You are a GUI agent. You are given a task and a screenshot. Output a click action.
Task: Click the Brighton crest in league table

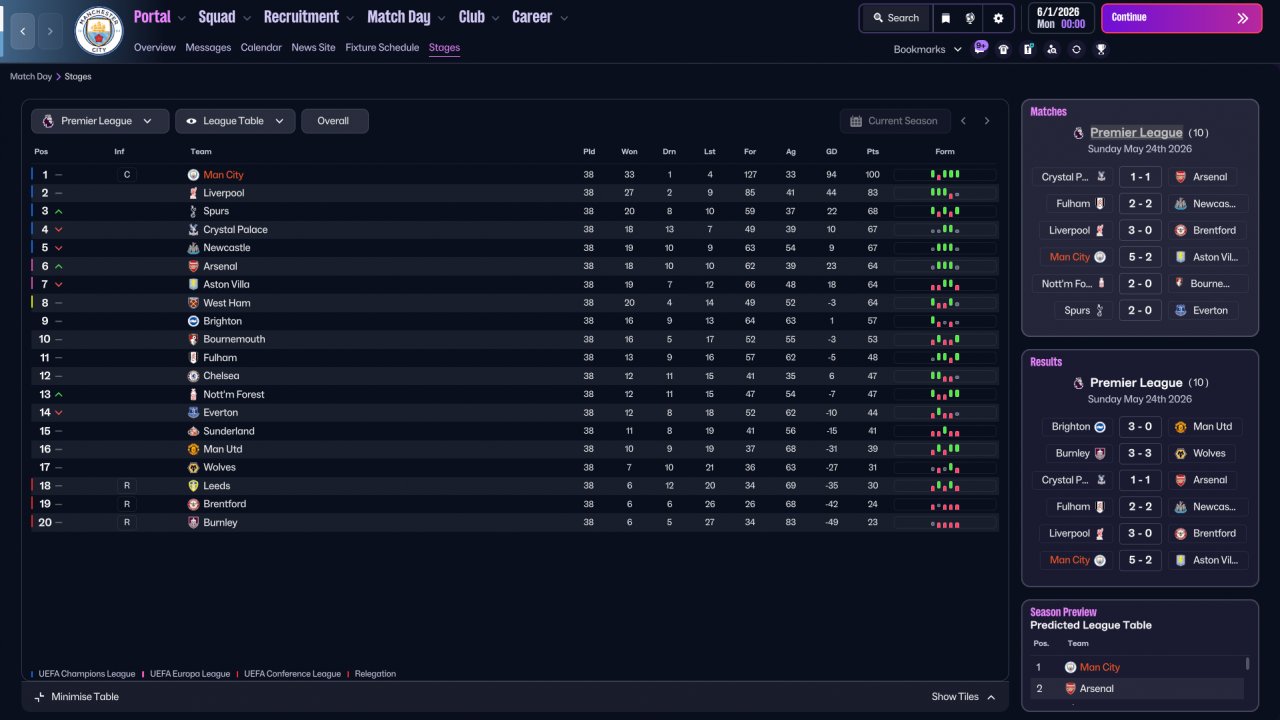(193, 321)
